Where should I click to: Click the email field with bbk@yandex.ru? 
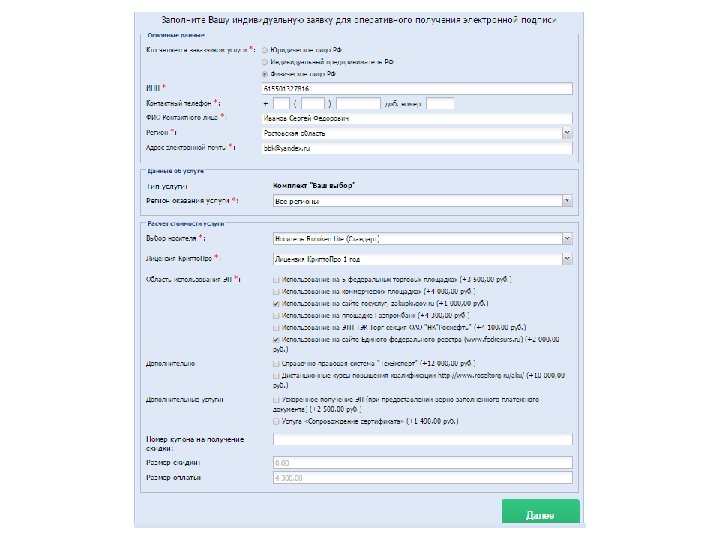(416, 147)
